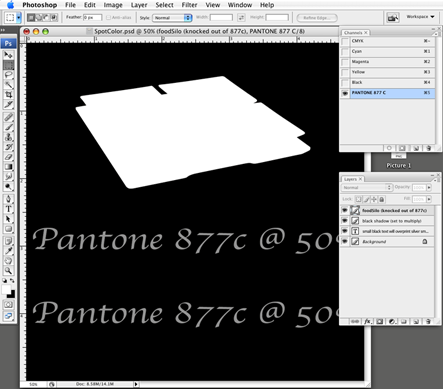Hide the small black text layer
The width and height of the screenshot is (443, 389).
[345, 231]
